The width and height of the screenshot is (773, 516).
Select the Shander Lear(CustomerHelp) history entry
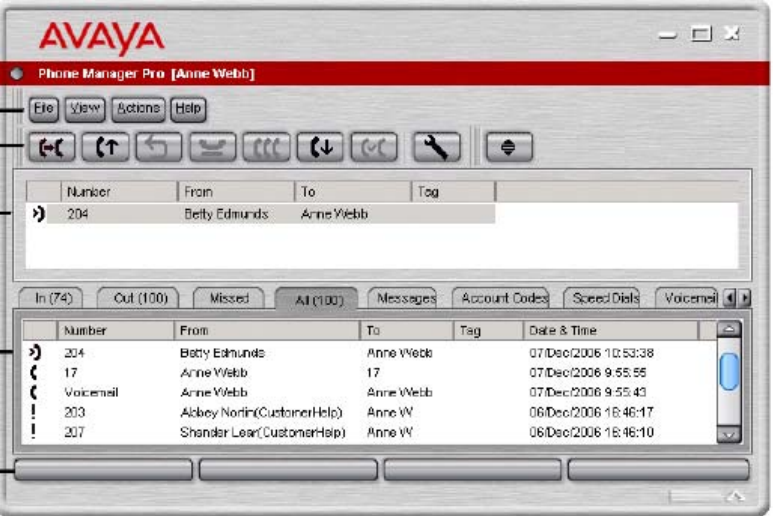(x=370, y=432)
